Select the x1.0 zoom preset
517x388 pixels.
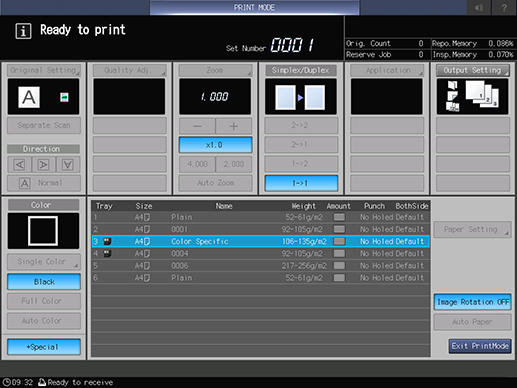click(x=215, y=145)
